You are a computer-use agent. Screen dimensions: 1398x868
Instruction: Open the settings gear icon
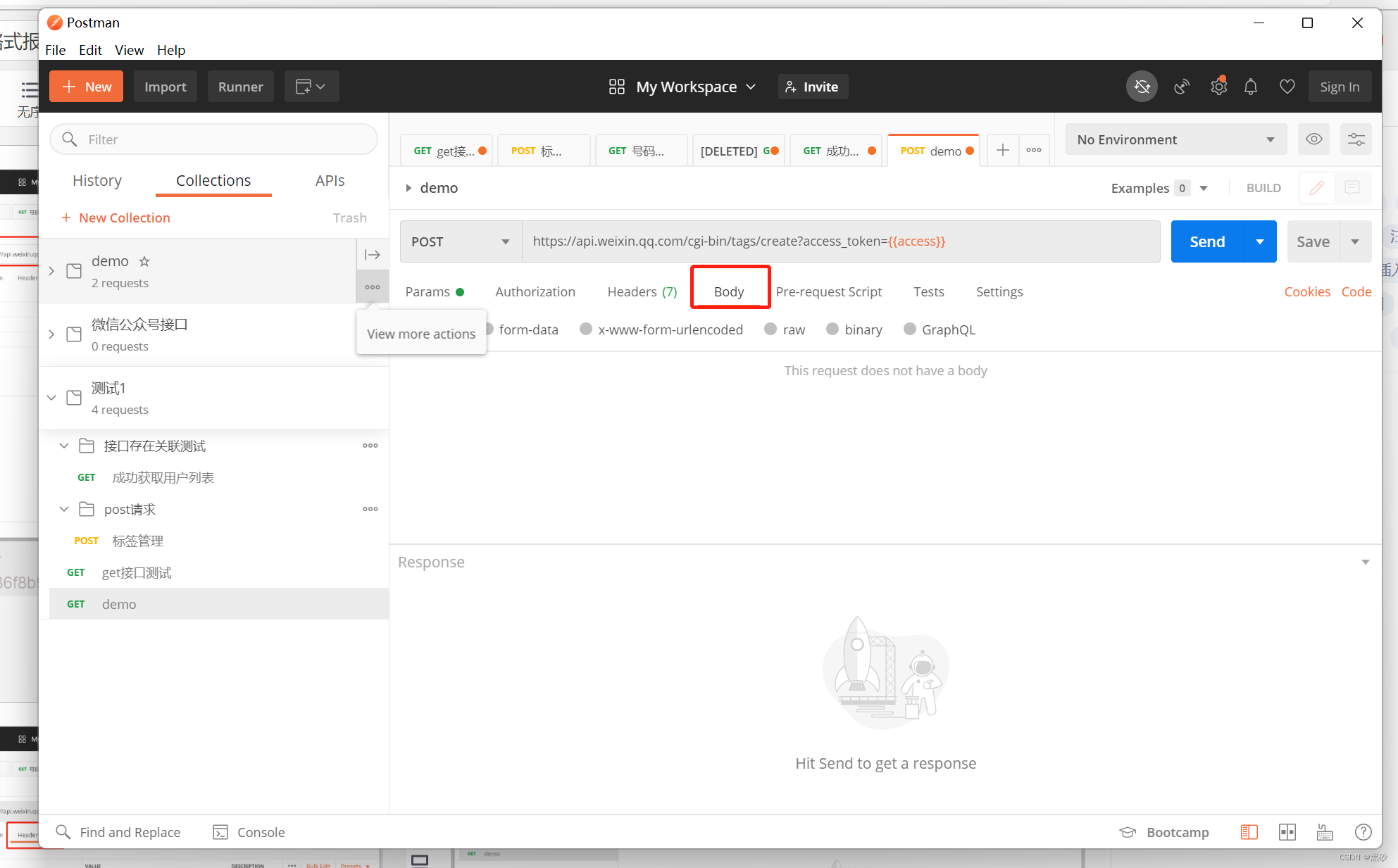coord(1218,87)
